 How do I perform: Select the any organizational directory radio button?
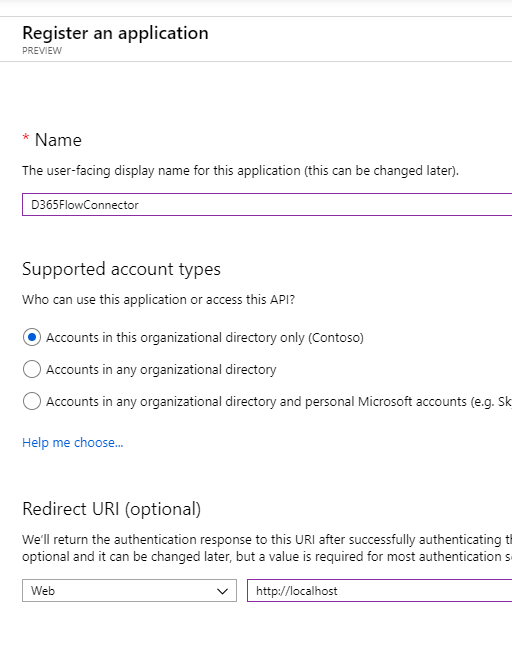tap(32, 369)
